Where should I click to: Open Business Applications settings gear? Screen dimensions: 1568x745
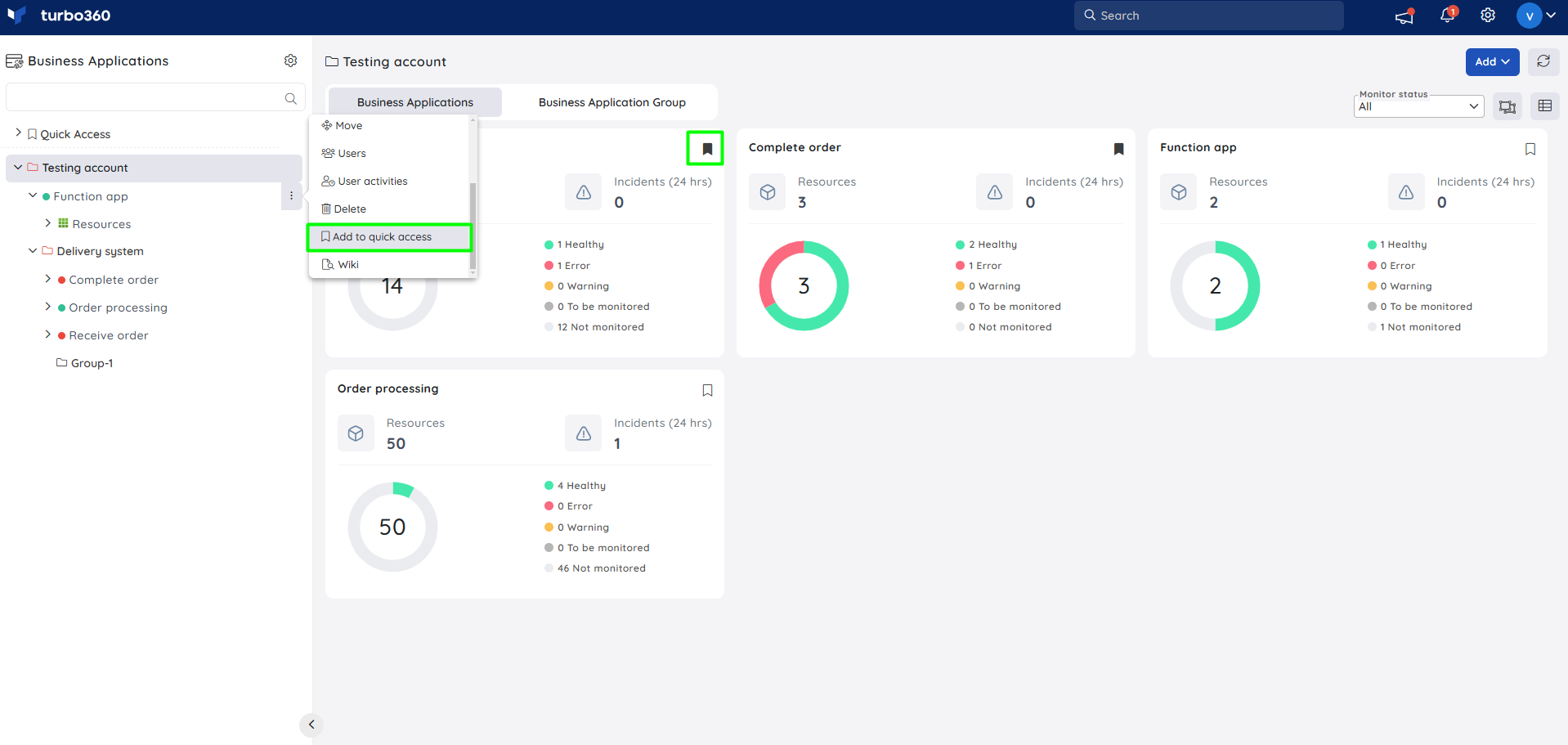click(290, 61)
